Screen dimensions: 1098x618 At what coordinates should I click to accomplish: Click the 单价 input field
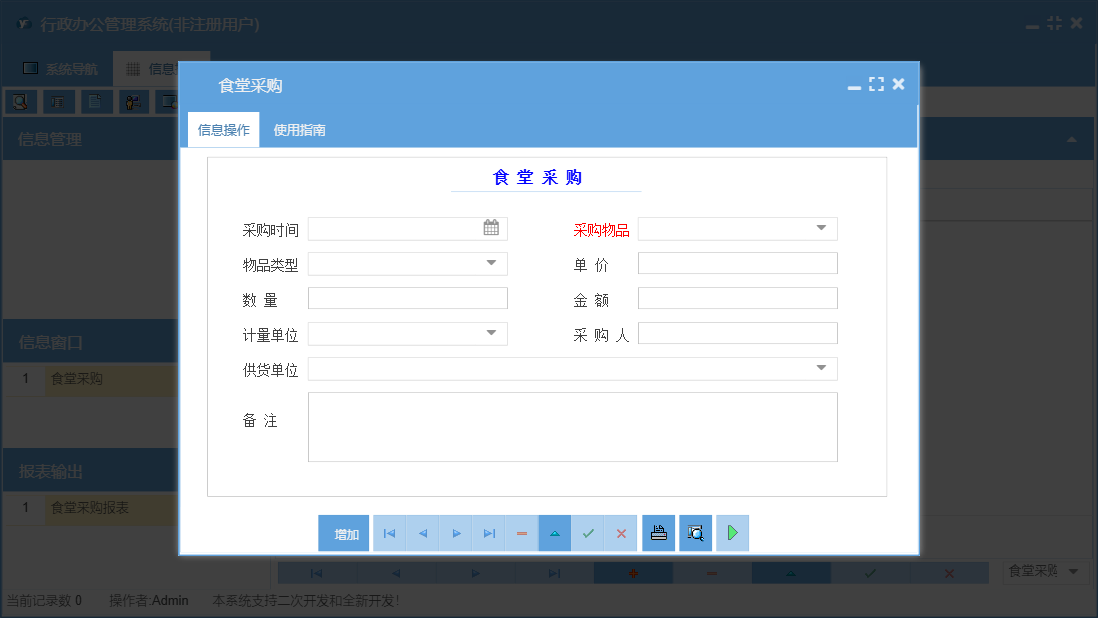click(737, 263)
